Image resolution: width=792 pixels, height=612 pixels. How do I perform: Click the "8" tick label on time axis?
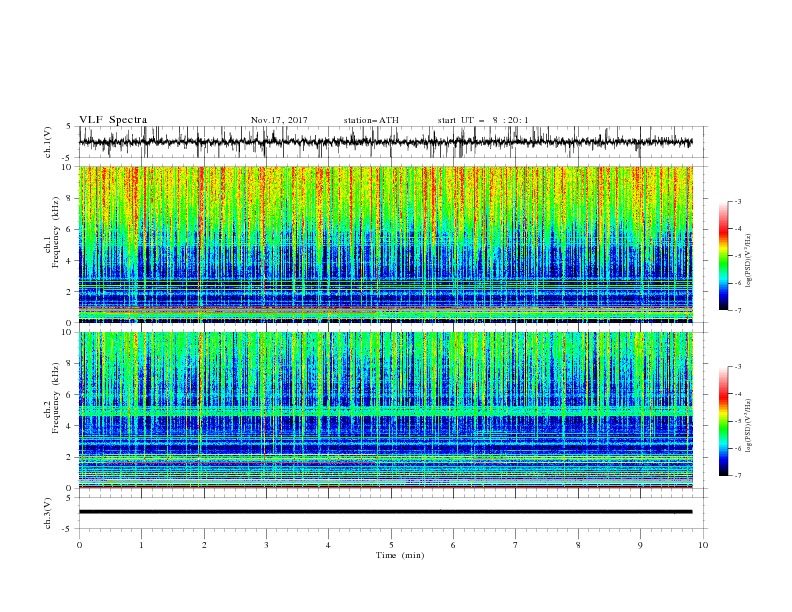(x=578, y=545)
